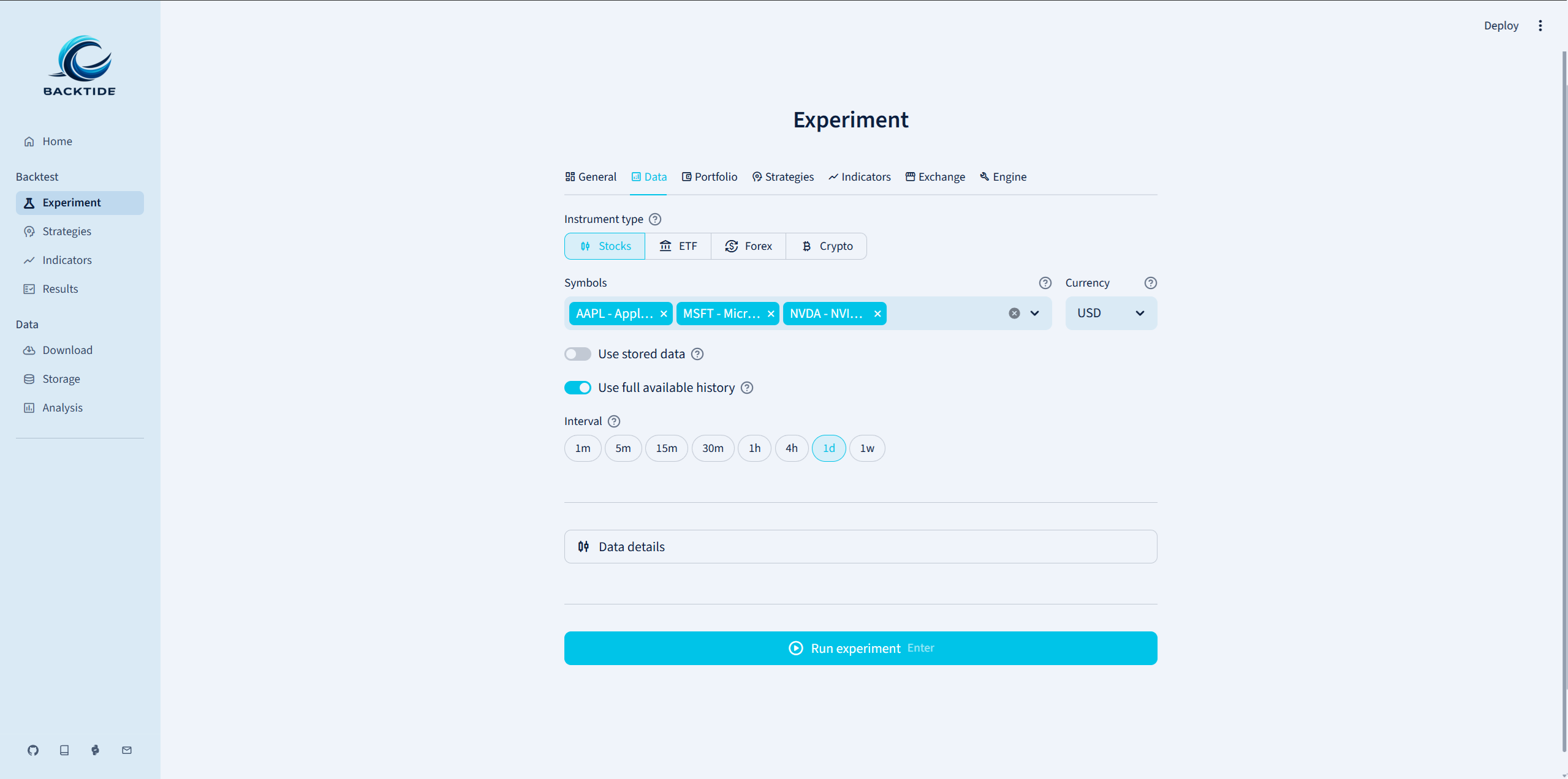Screen dimensions: 1568x779
Task: Select Crypto instrument type
Action: tap(827, 246)
